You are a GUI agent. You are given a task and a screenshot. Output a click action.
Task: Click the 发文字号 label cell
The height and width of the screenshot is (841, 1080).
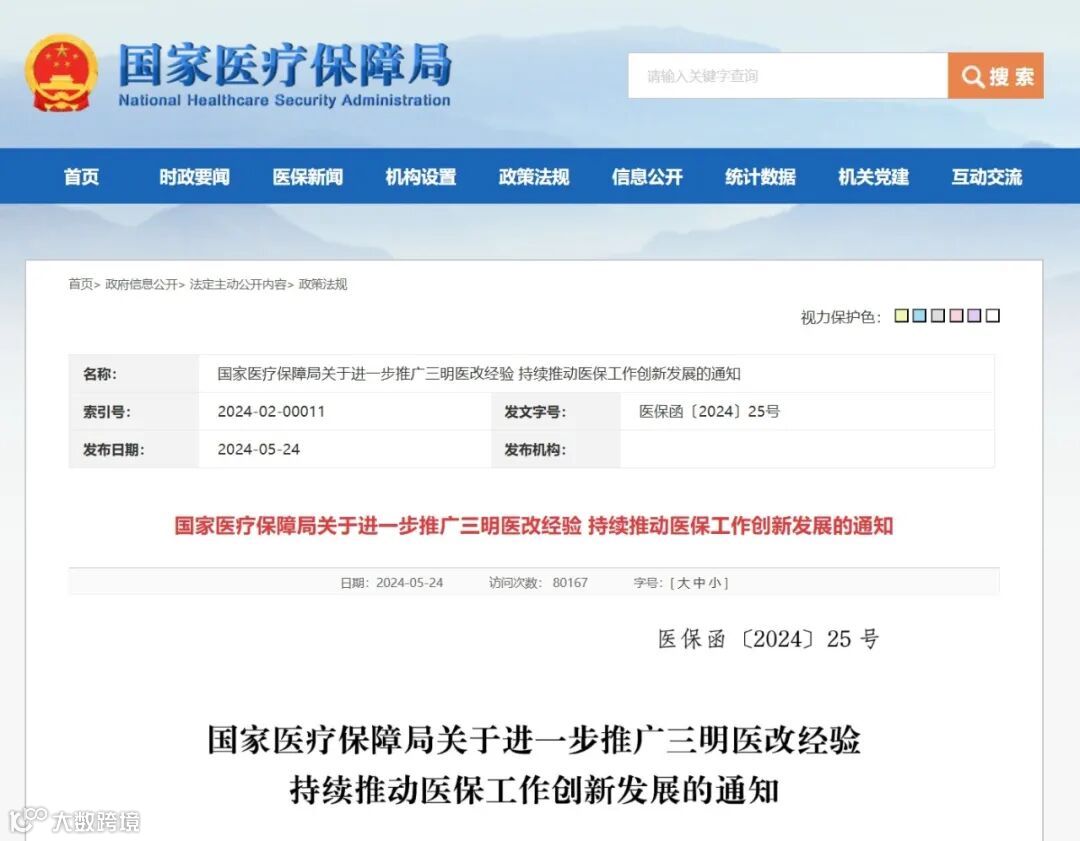(556, 412)
